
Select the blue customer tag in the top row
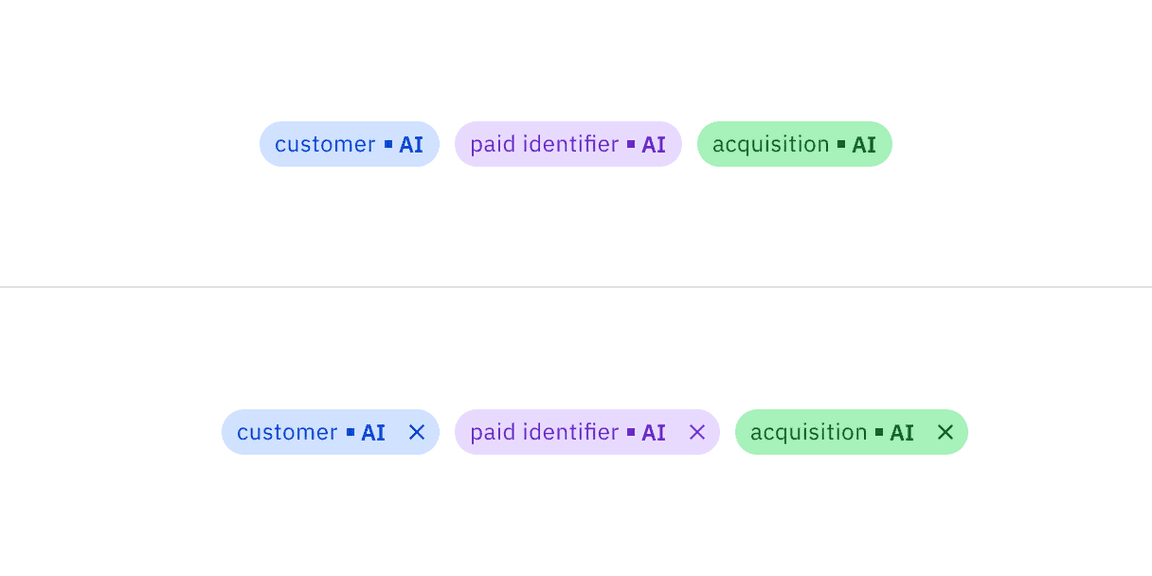tap(324, 144)
